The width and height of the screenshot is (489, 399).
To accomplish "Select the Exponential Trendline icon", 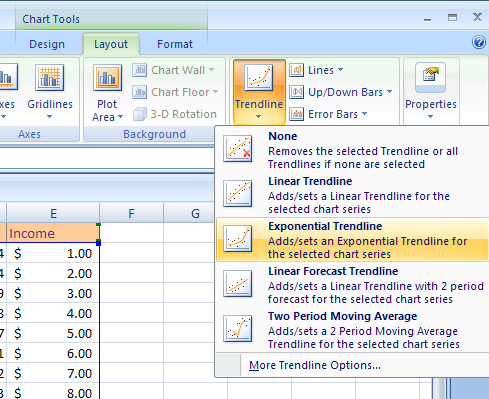I will point(238,238).
